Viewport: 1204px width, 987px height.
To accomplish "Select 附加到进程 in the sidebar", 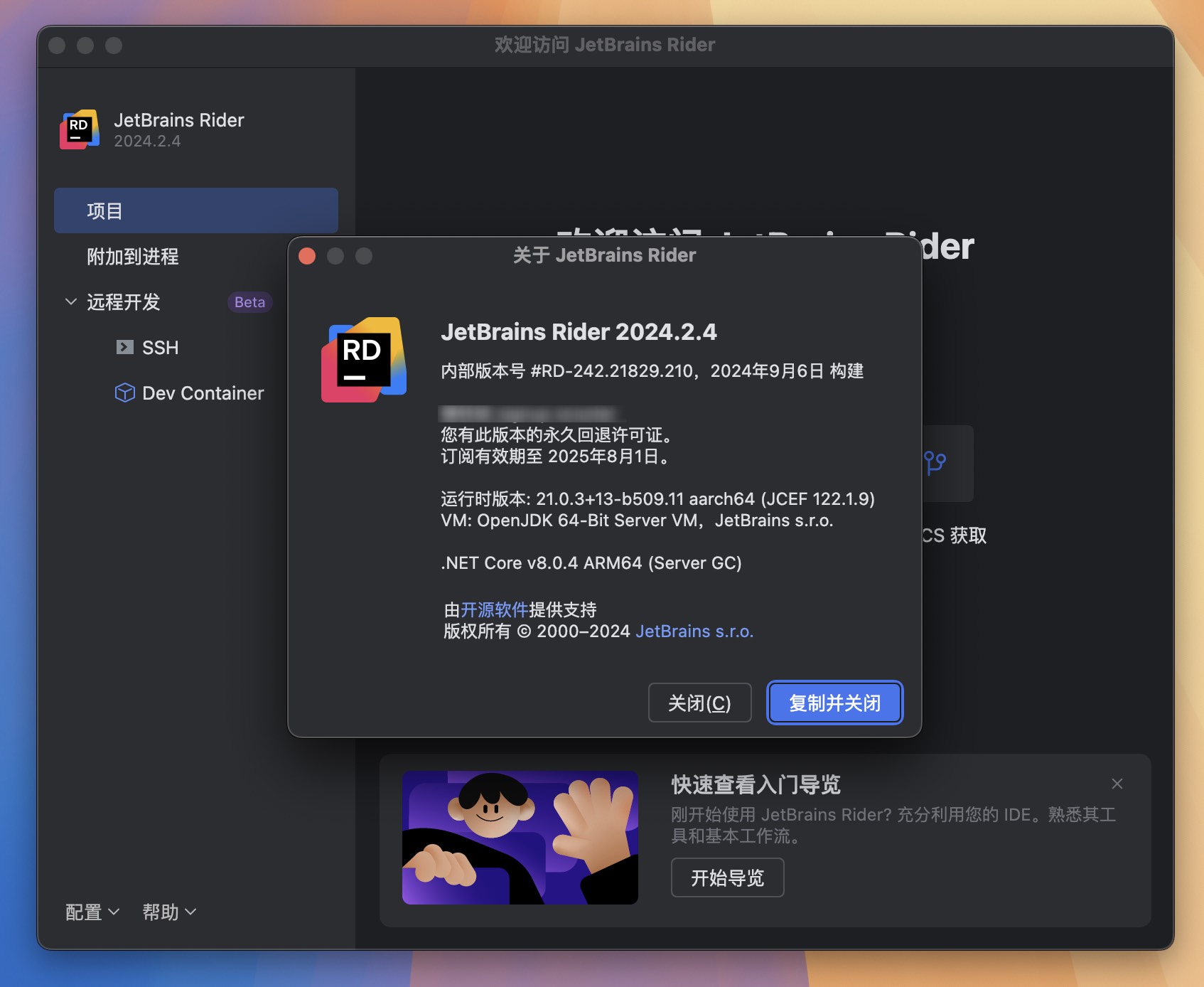I will click(x=133, y=256).
